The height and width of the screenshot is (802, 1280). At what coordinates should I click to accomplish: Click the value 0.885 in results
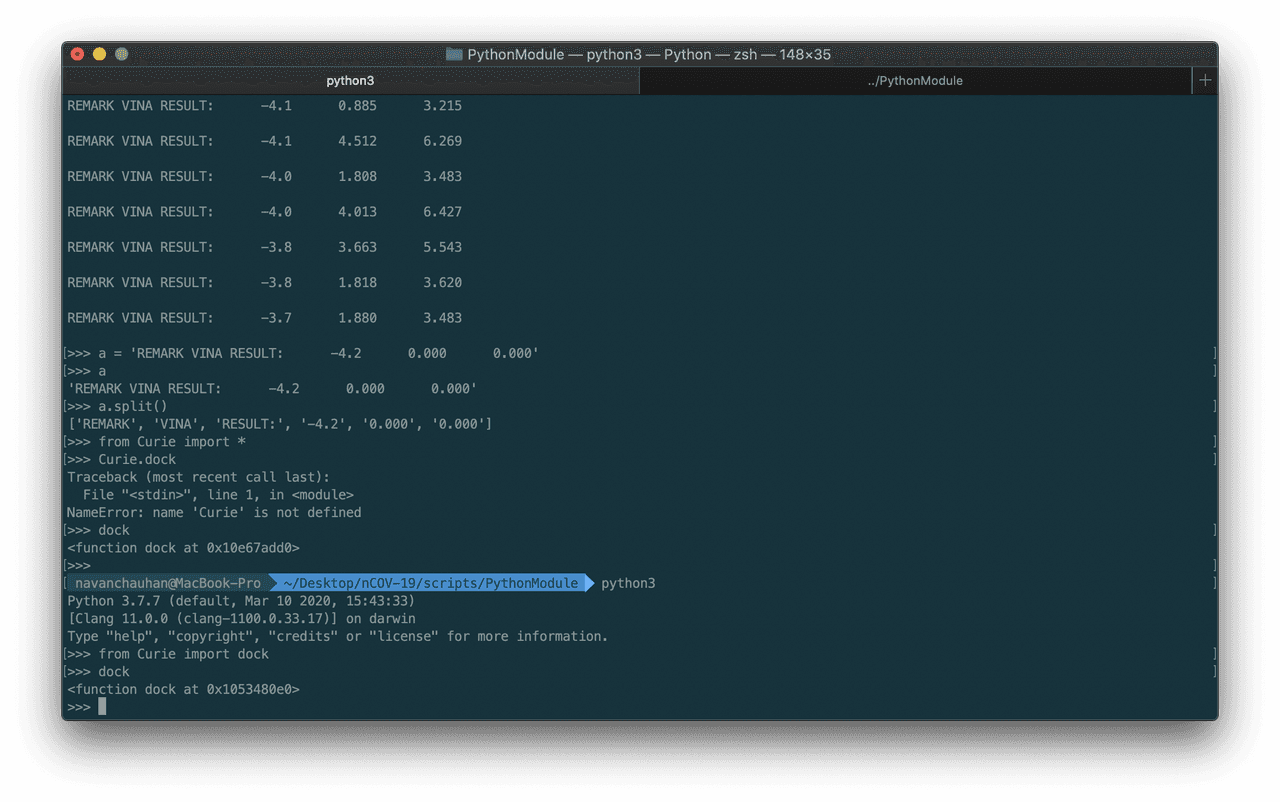pos(357,105)
